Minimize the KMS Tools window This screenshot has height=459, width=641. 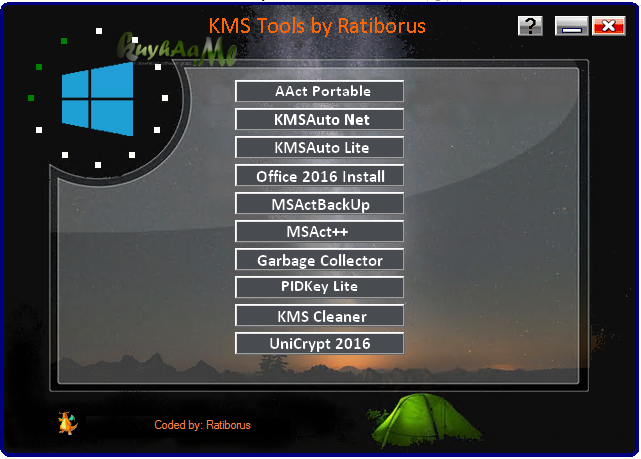point(572,26)
